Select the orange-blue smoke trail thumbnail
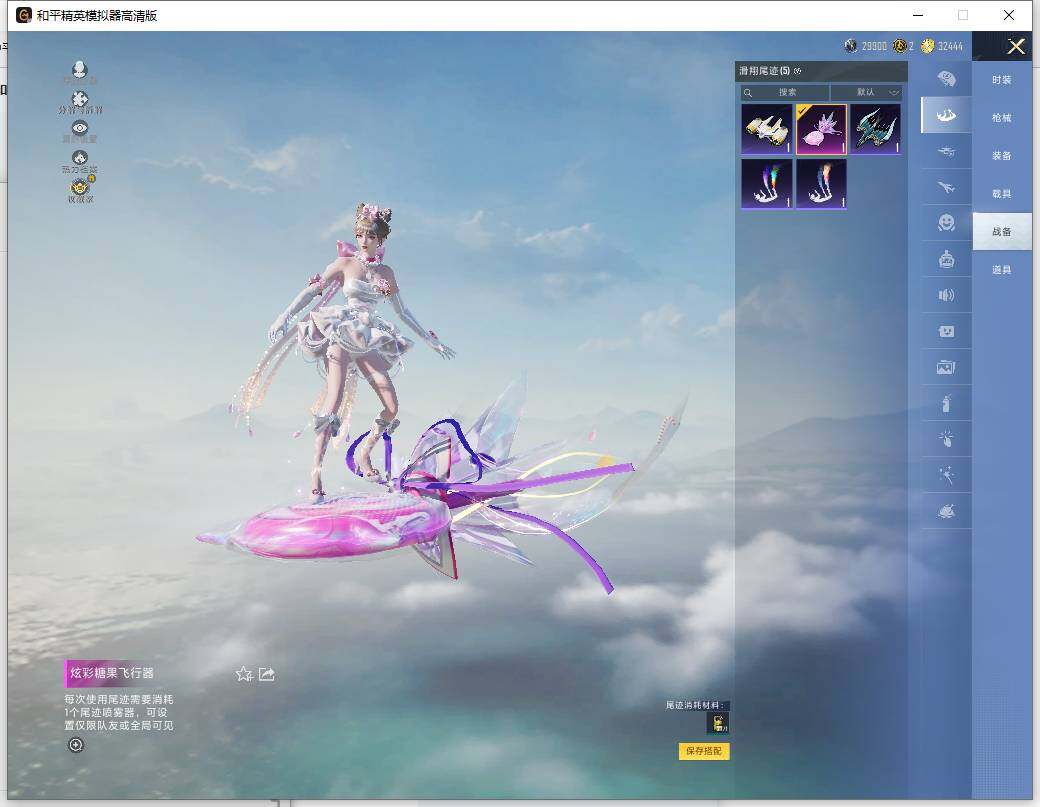 point(821,184)
